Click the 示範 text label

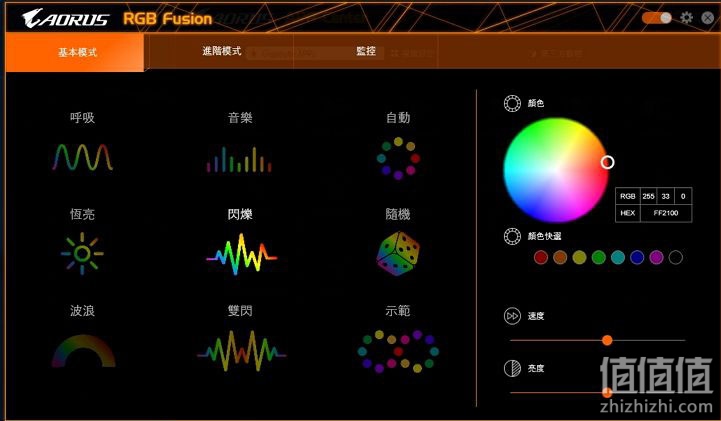coord(398,311)
